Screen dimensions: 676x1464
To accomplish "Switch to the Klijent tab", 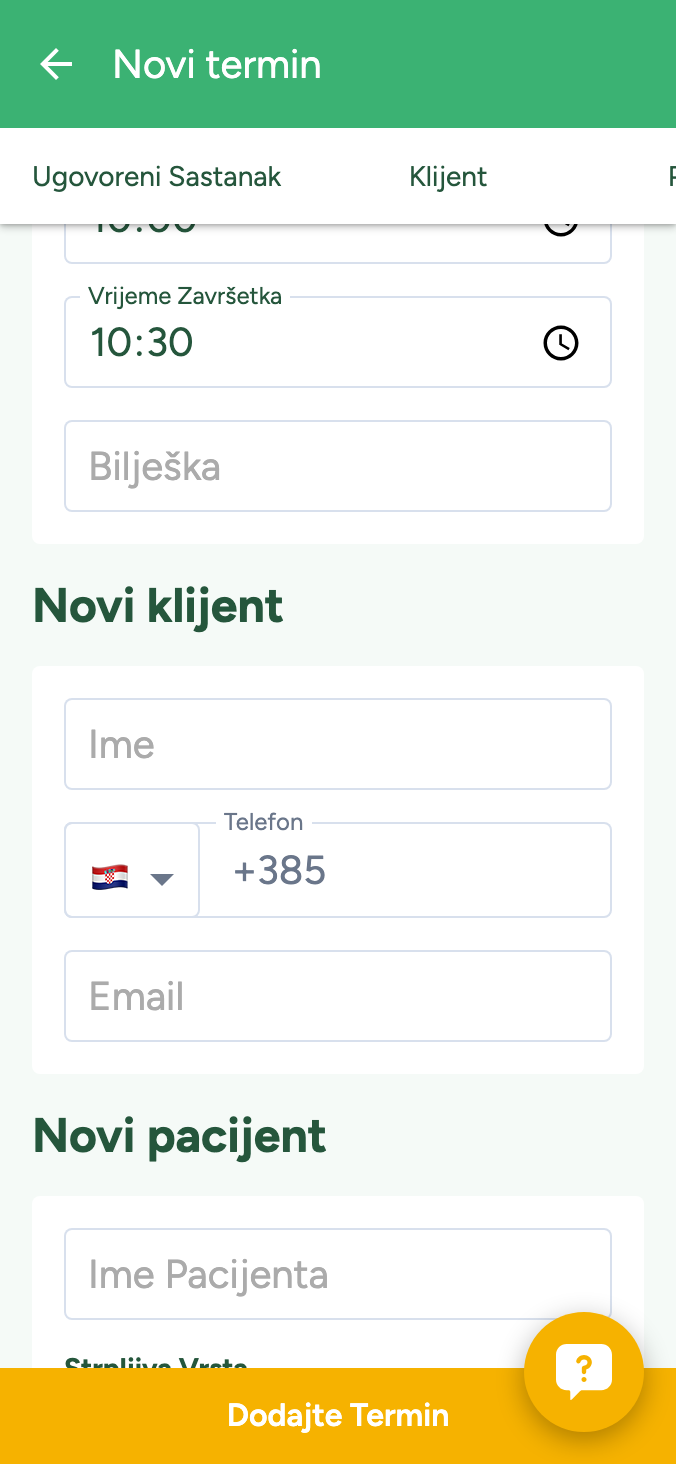I will click(x=448, y=177).
